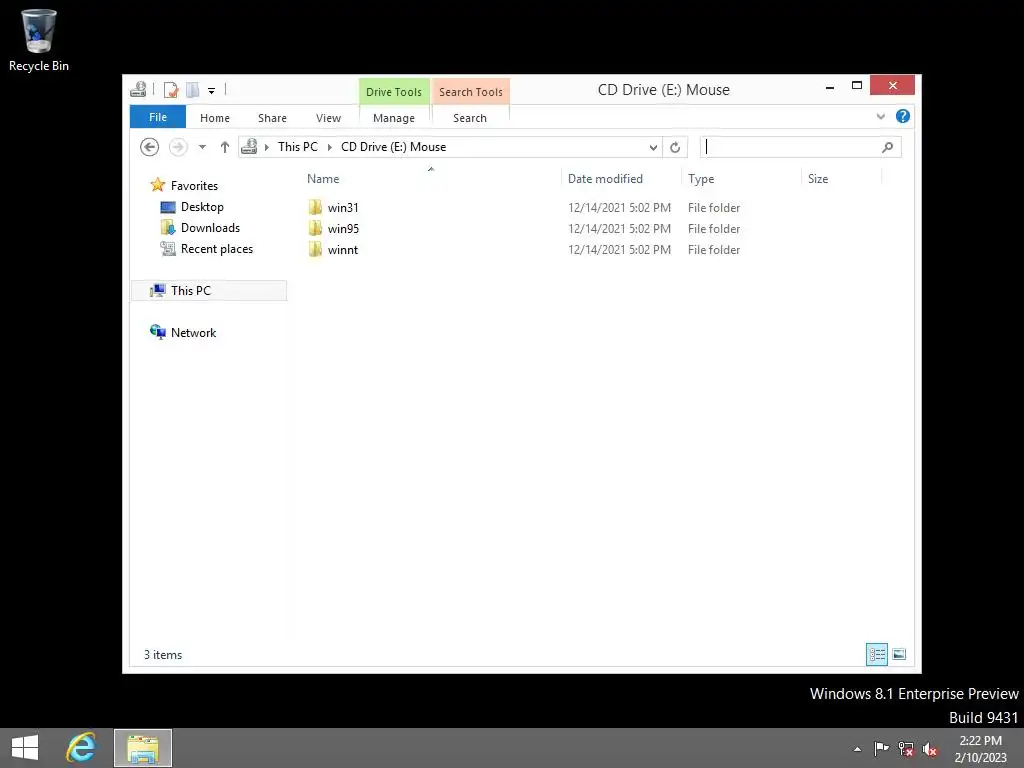Select Recent places in navigation pane

coord(217,249)
